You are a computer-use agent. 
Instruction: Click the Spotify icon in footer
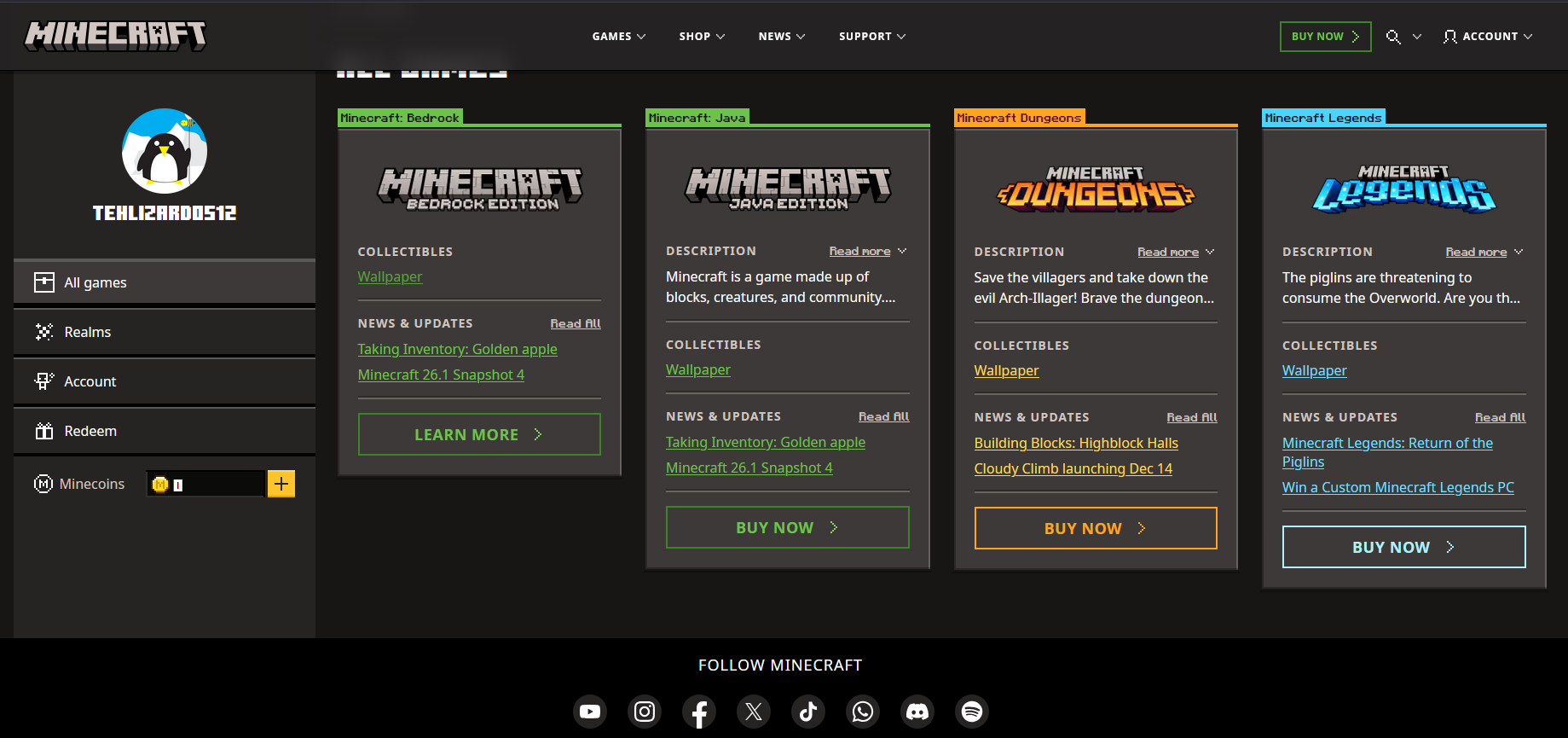coord(972,712)
